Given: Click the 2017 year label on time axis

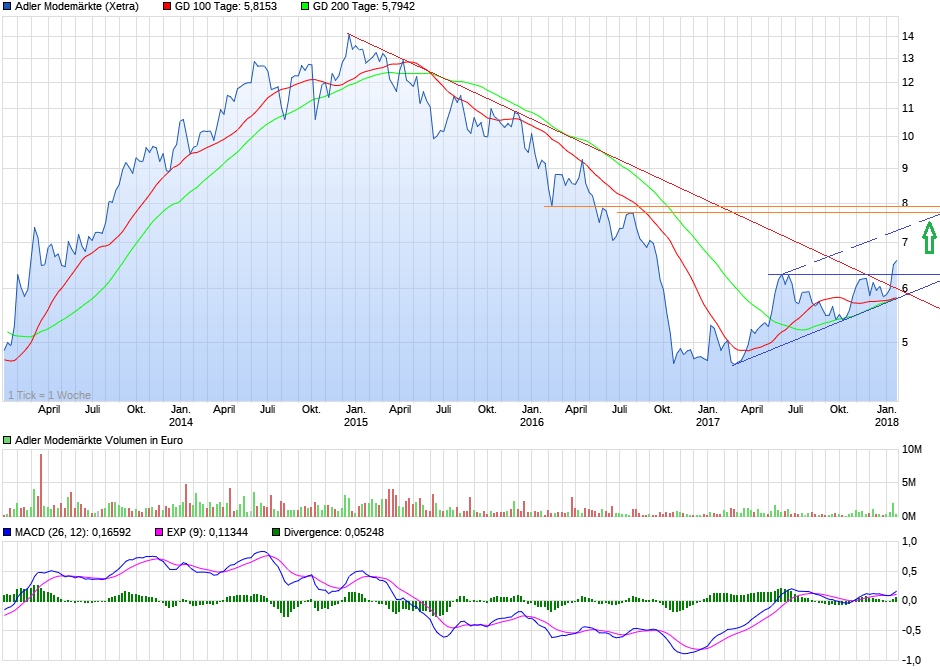Looking at the screenshot, I should (707, 422).
